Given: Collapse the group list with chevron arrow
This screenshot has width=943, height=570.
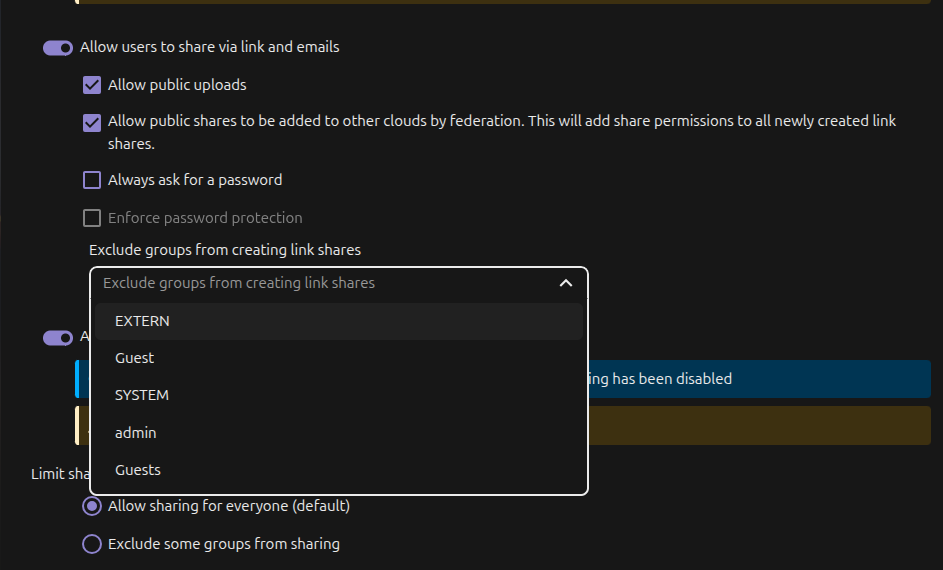Looking at the screenshot, I should point(566,283).
